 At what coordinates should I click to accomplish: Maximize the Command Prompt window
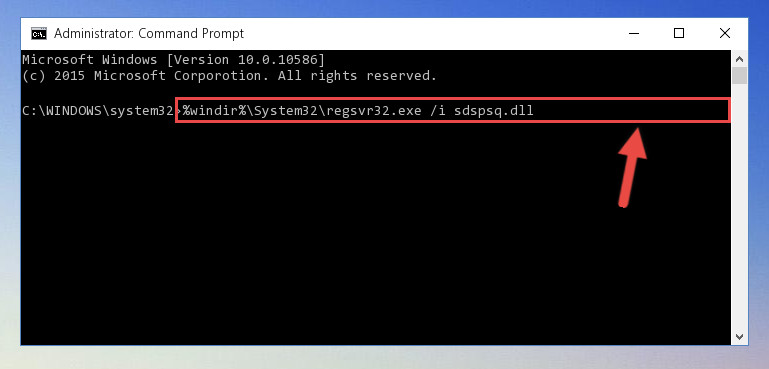679,33
